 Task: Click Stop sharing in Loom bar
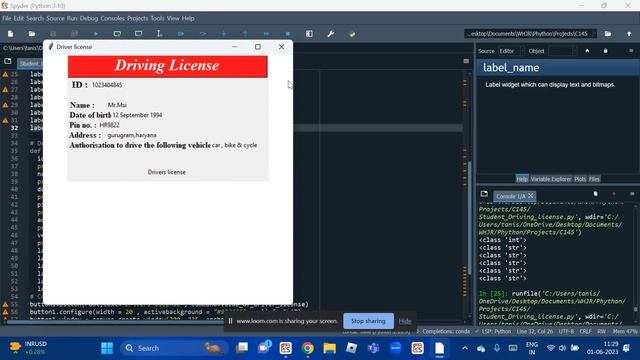coord(368,321)
